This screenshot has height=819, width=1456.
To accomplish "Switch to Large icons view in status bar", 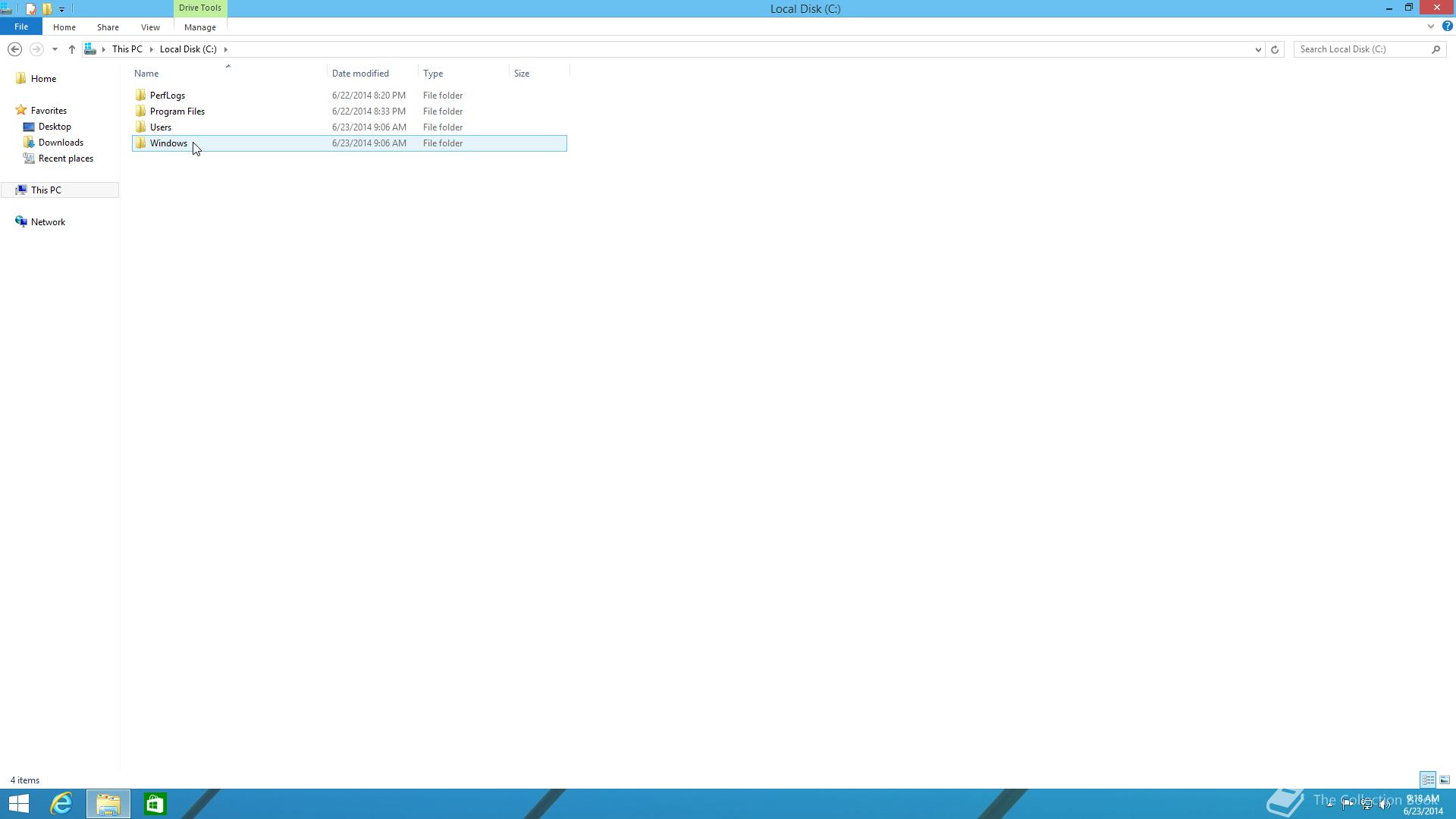I will (1445, 780).
